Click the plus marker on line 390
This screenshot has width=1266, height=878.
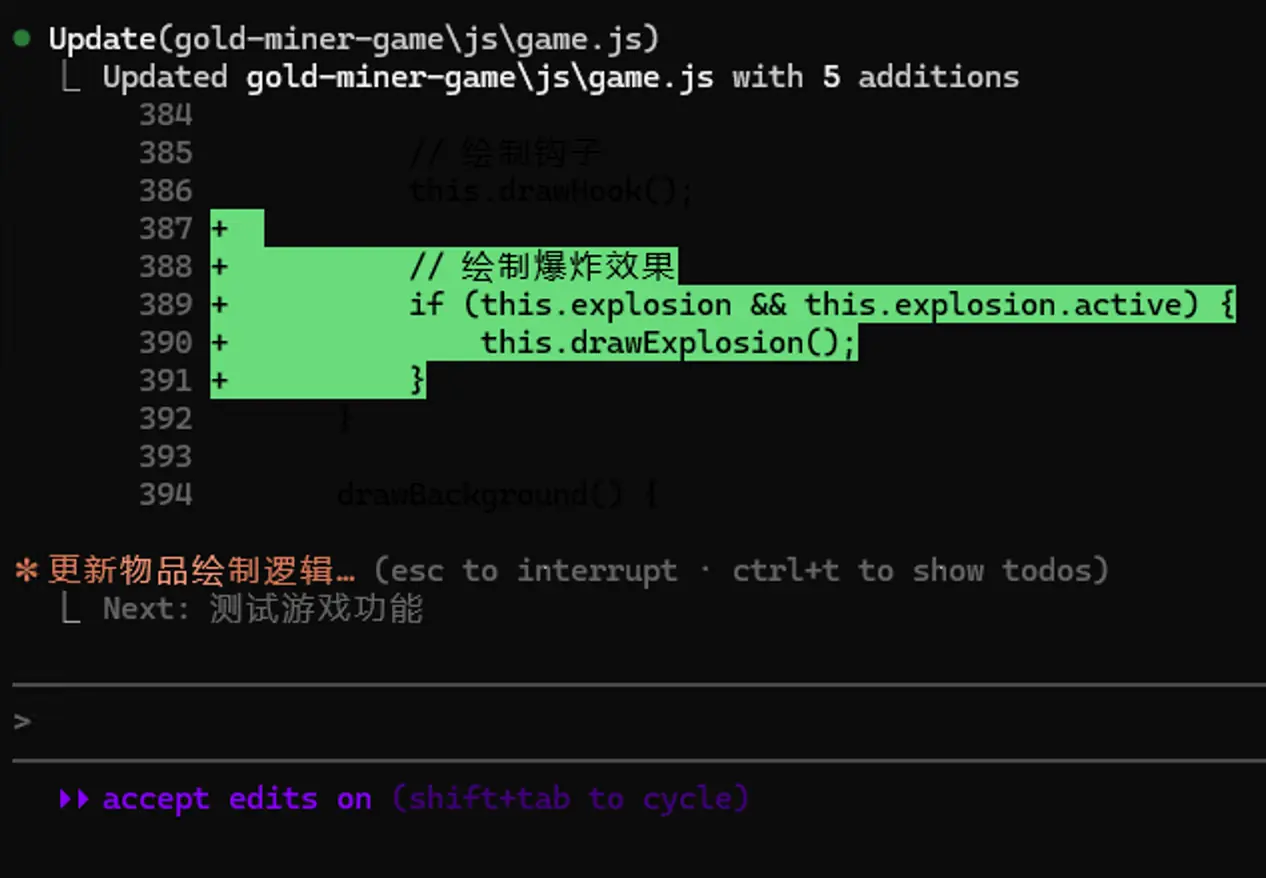pyautogui.click(x=220, y=343)
